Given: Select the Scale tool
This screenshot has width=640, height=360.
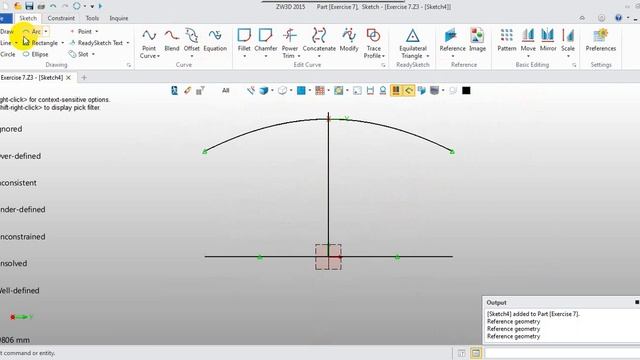Looking at the screenshot, I should click(568, 40).
